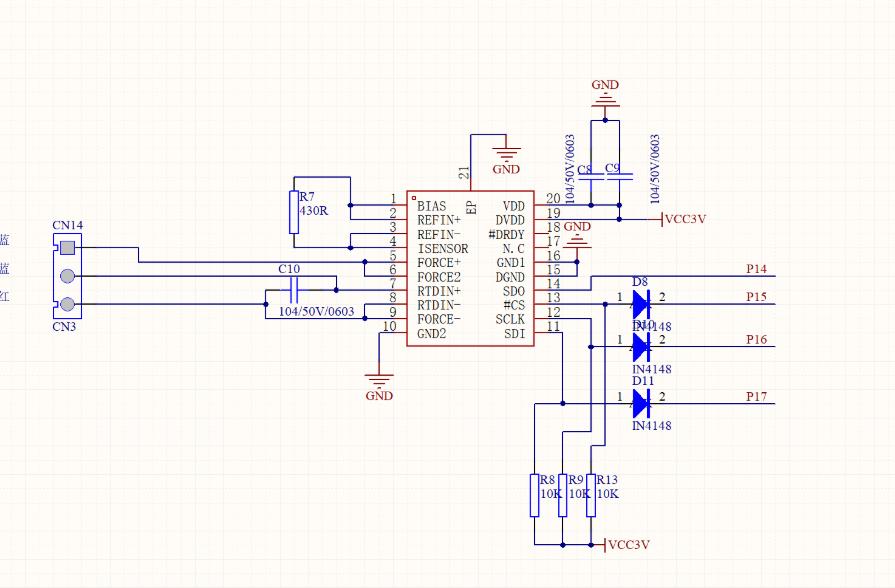Click the CN14 designator label

click(68, 225)
